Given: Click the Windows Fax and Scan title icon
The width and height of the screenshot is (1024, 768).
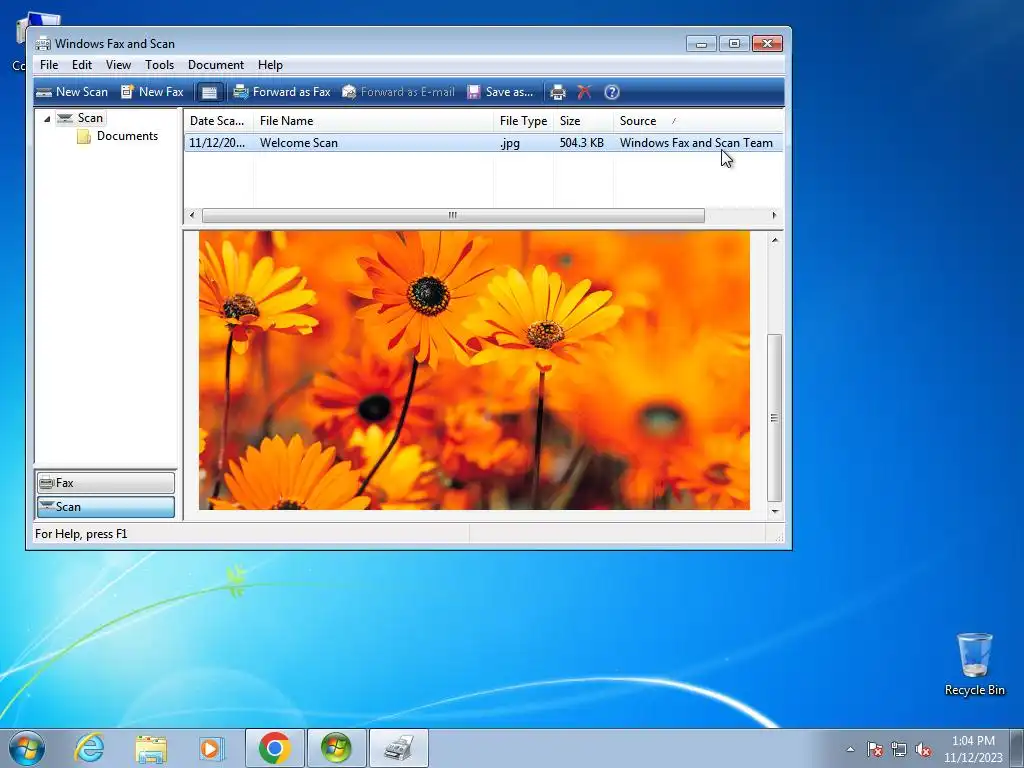Looking at the screenshot, I should [43, 44].
